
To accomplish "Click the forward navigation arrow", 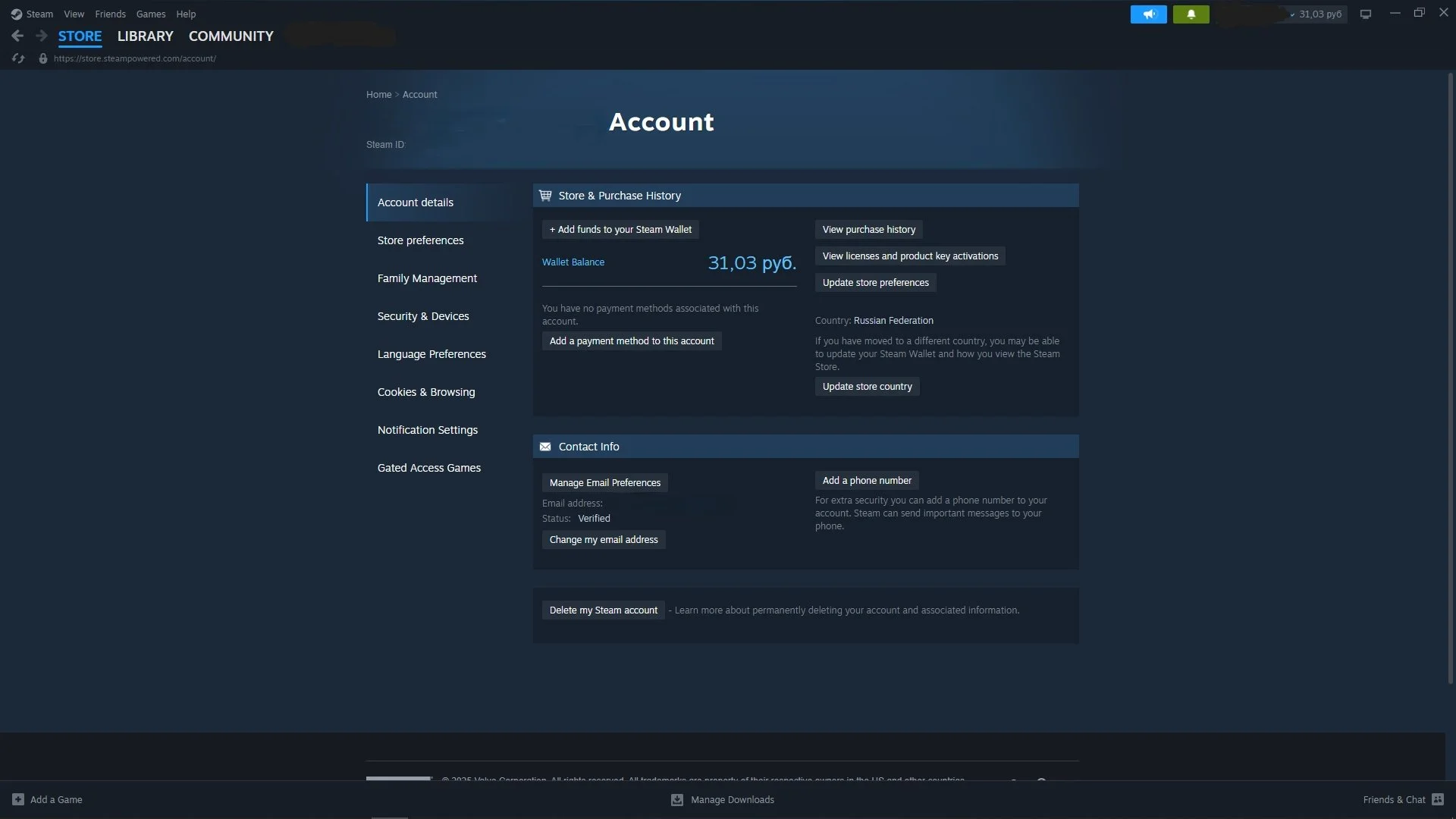I will tap(42, 36).
